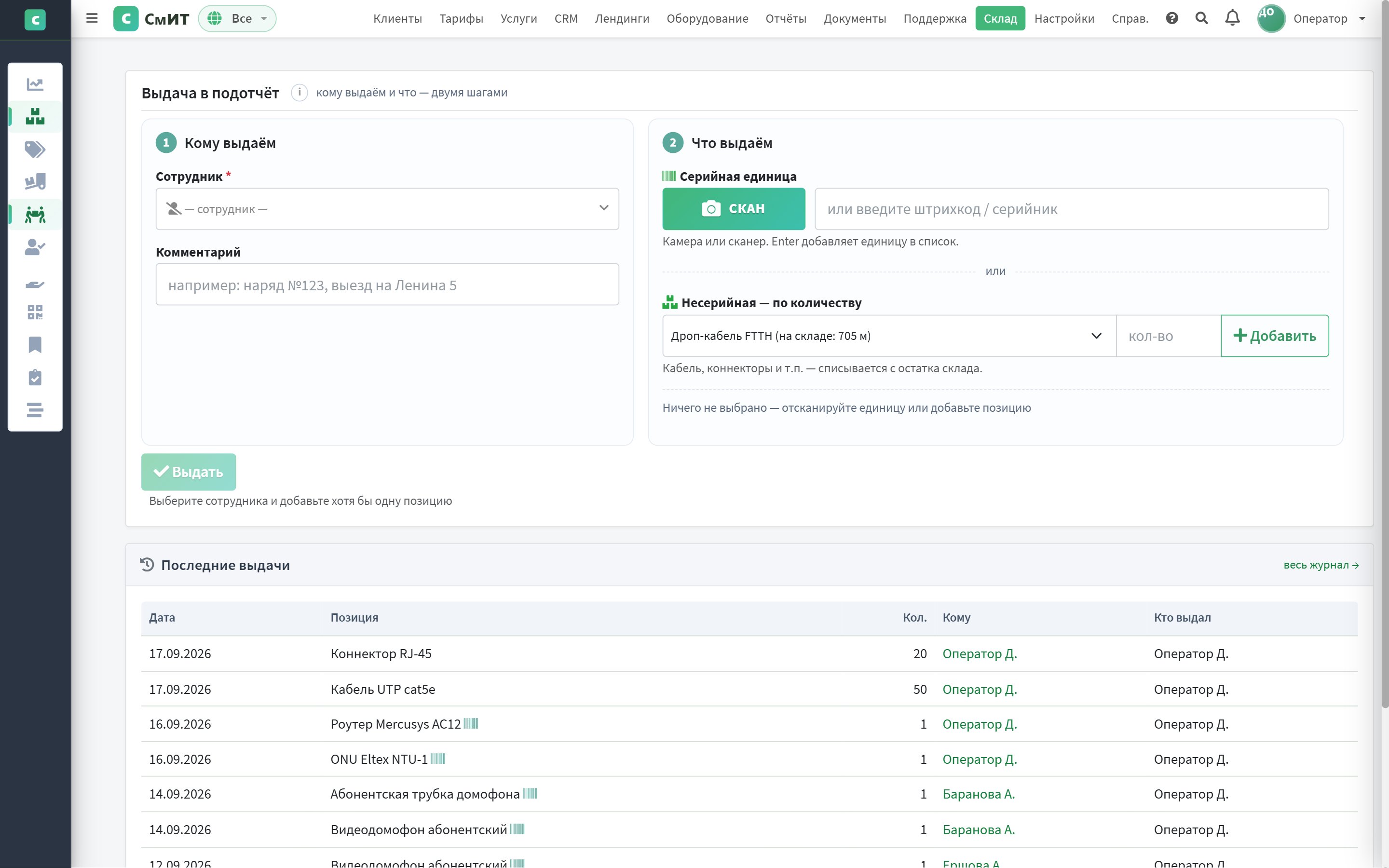Image resolution: width=1389 pixels, height=868 pixels.
Task: Click the Позиция column header
Action: tap(354, 618)
